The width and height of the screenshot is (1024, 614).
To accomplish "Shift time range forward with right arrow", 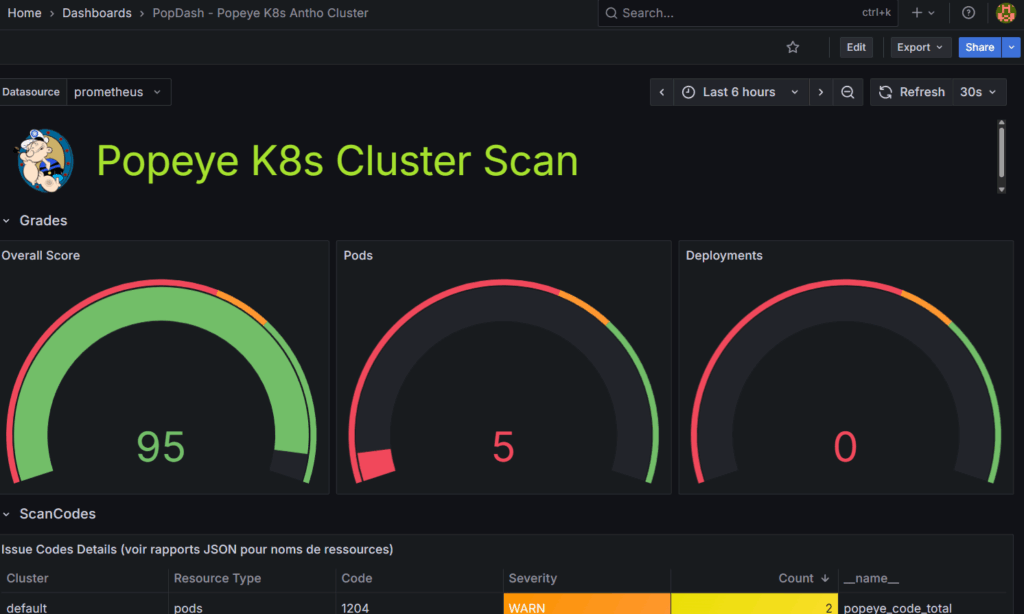I will [821, 92].
